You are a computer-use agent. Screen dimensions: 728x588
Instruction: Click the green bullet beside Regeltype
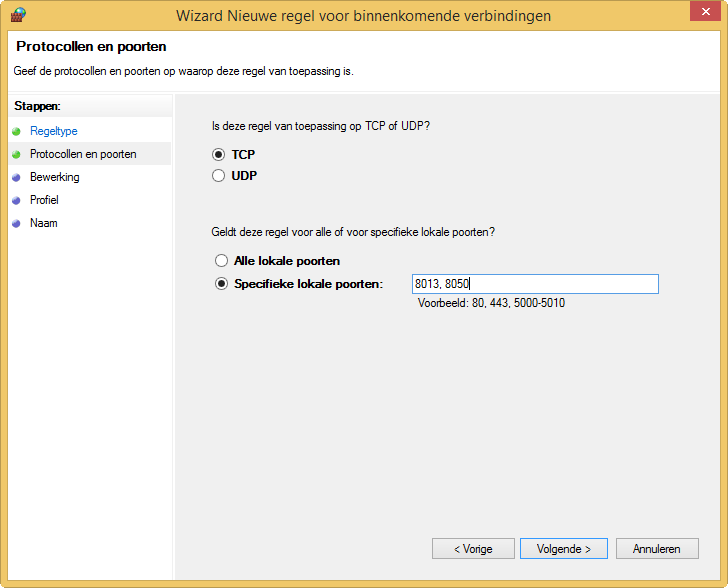pos(16,131)
